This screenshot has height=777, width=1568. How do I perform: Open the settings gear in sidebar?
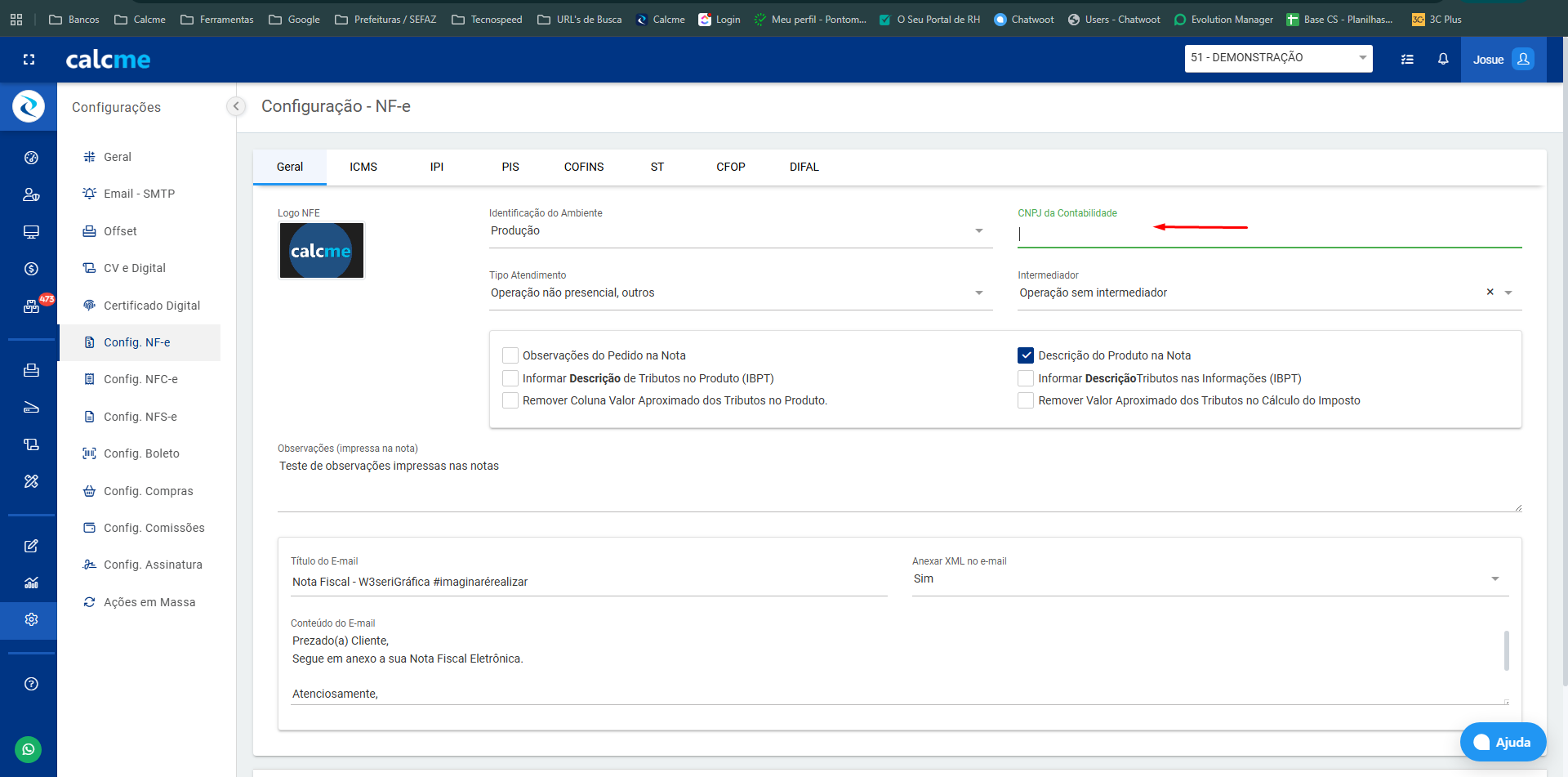coord(31,619)
